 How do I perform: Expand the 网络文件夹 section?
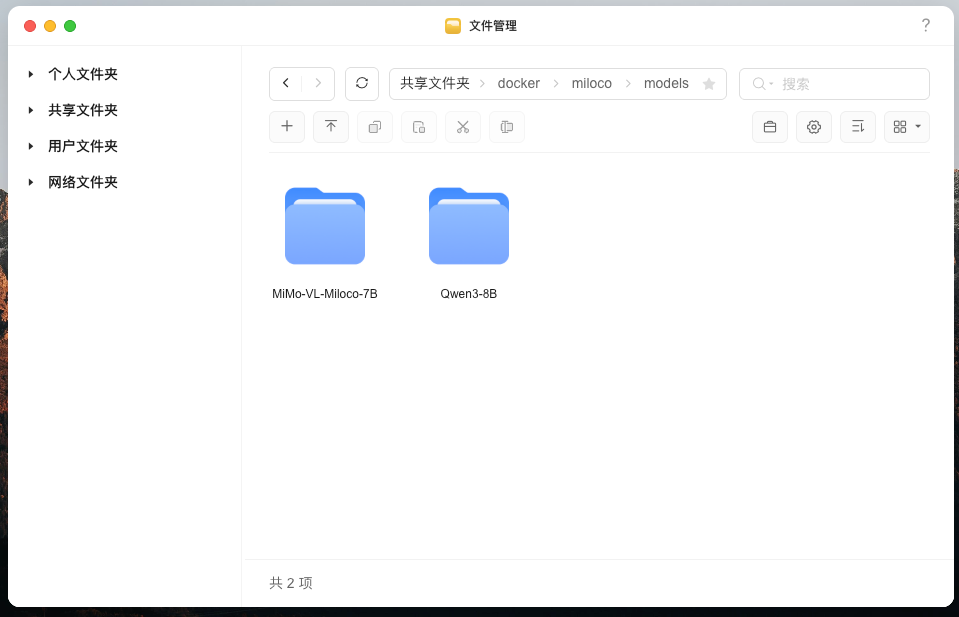point(31,182)
